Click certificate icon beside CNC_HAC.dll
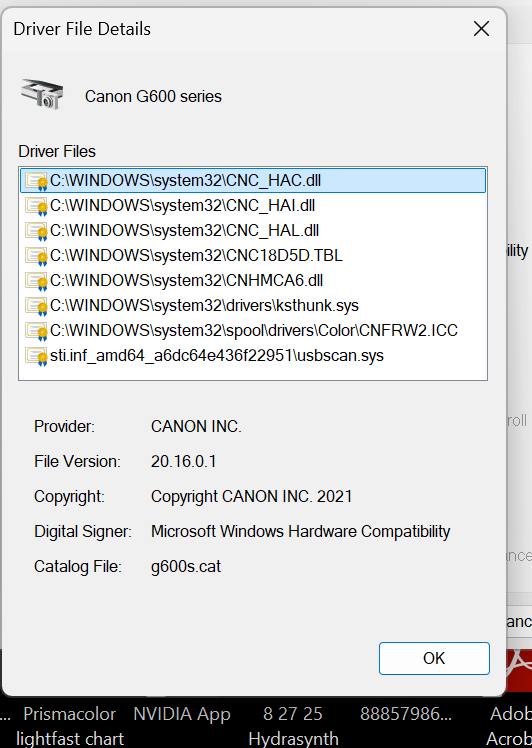This screenshot has height=748, width=532. [x=37, y=181]
